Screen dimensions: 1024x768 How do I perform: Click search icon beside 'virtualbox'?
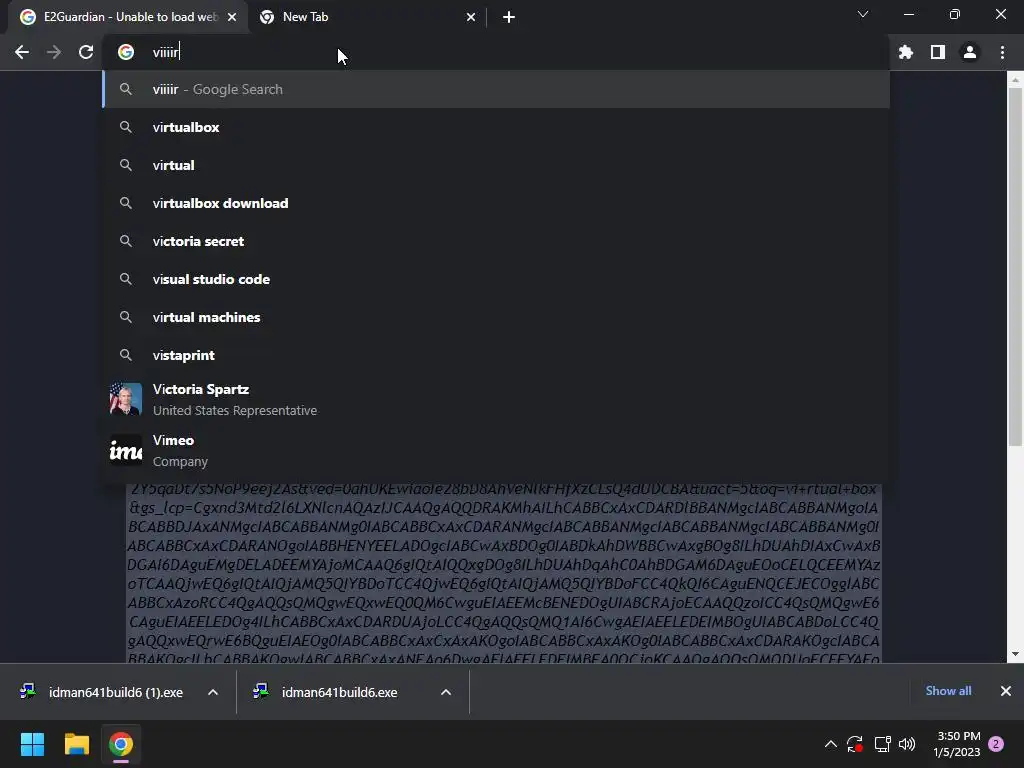click(x=126, y=127)
